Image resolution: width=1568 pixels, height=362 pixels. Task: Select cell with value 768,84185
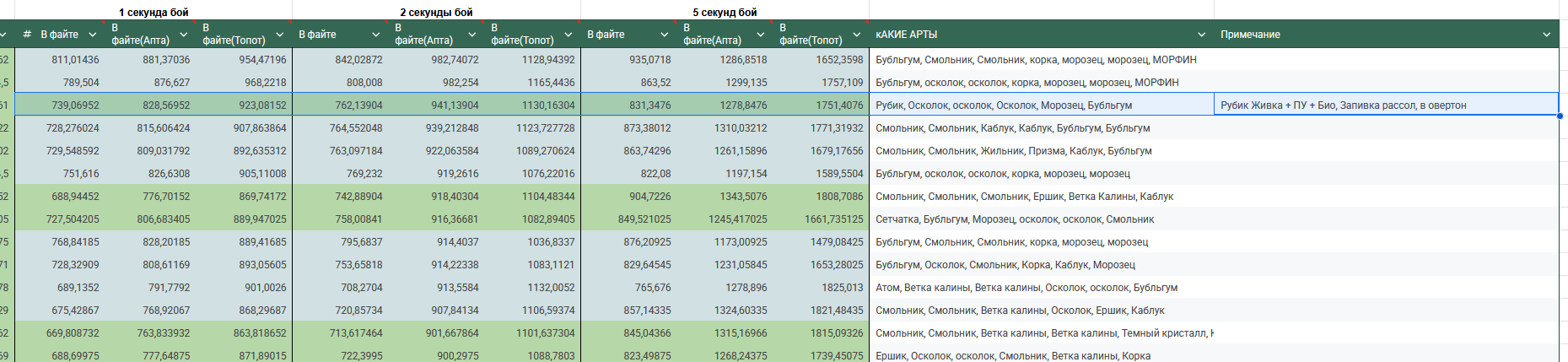60,242
